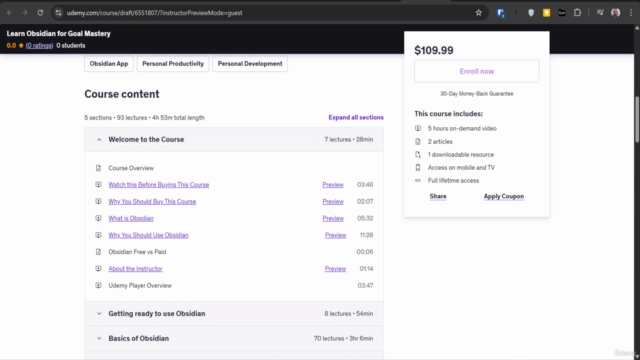Open the (0 ratings) link

click(40, 45)
